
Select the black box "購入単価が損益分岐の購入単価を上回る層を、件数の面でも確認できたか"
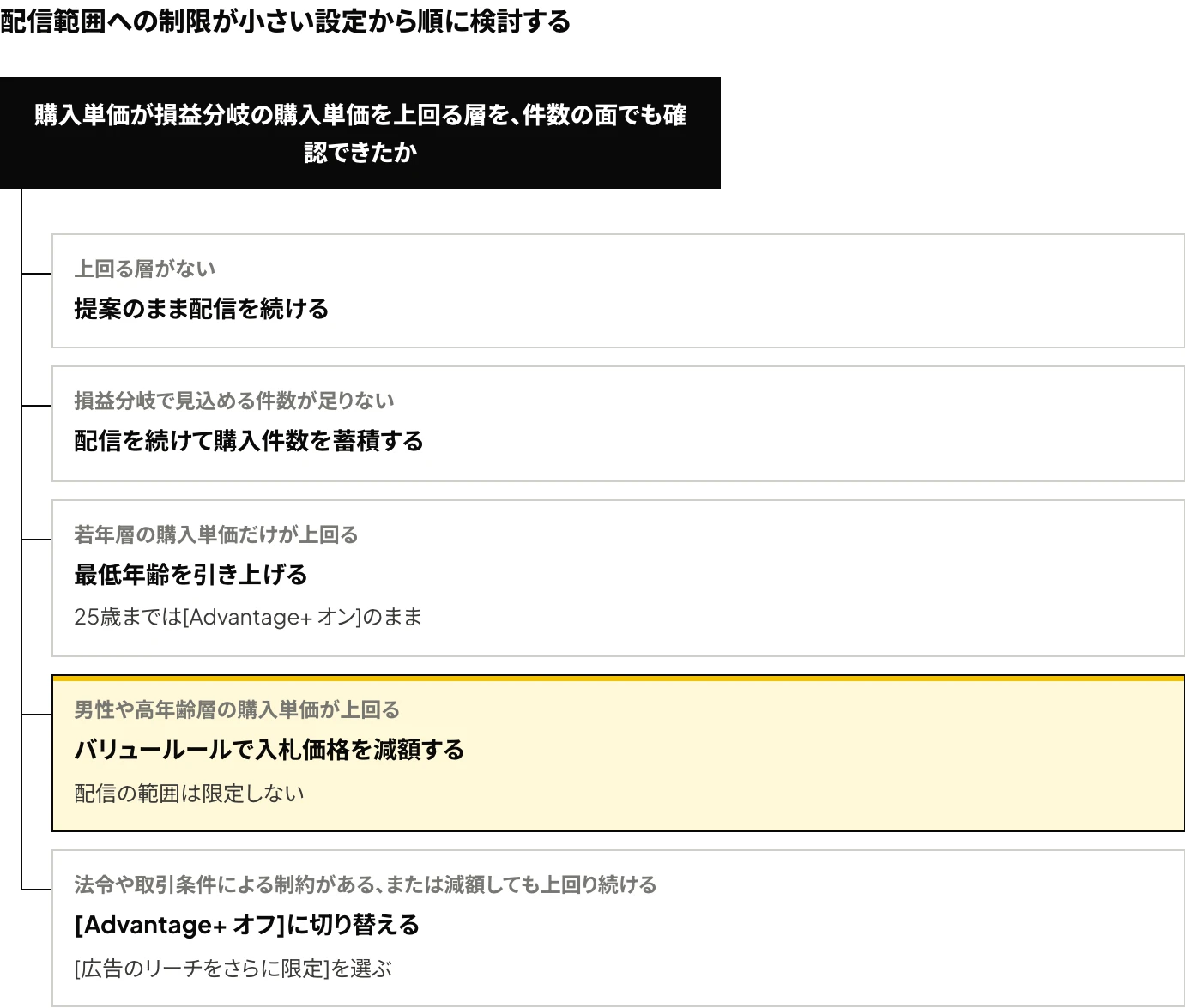coord(360,133)
